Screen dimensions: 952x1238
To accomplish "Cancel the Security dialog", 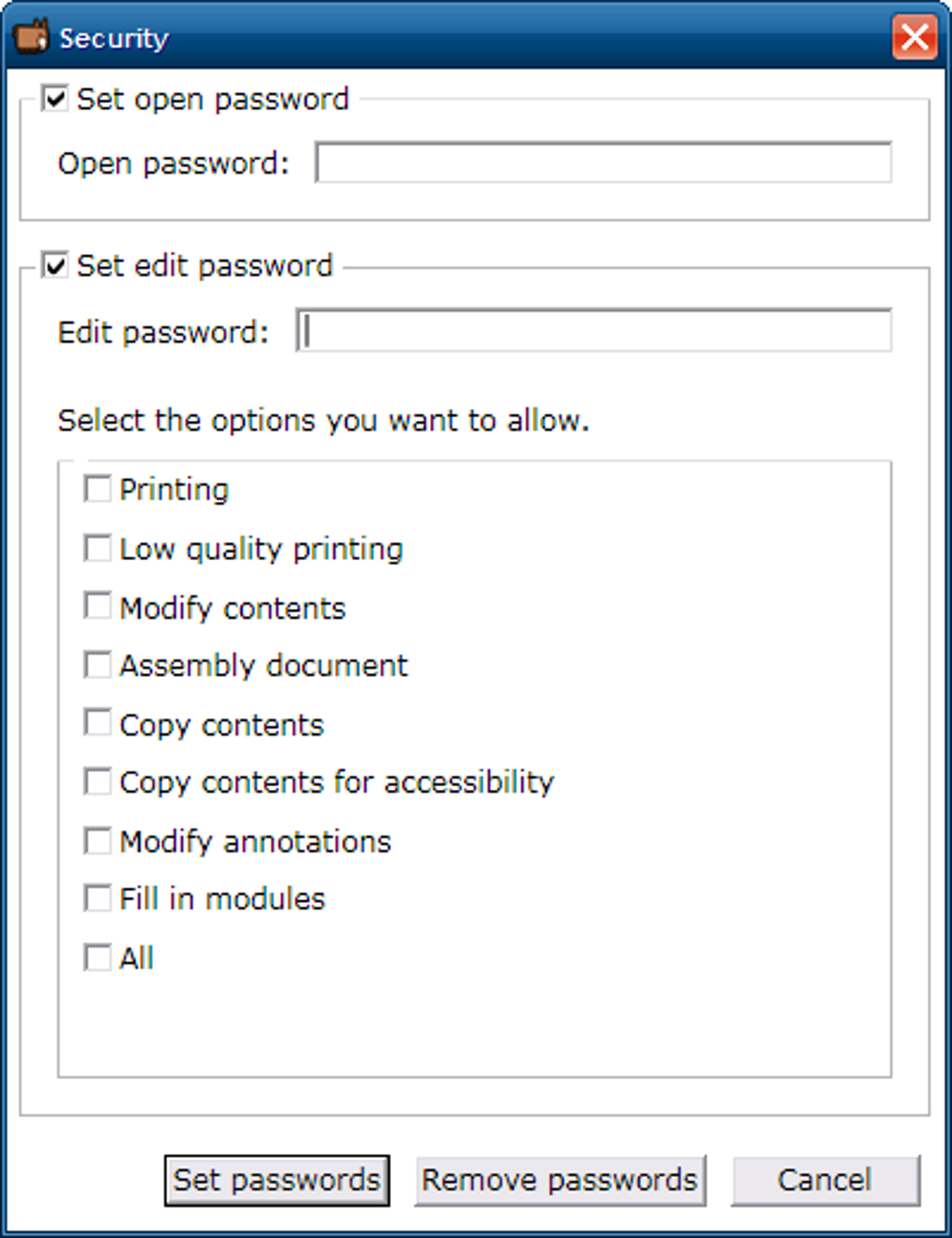I will [824, 1180].
